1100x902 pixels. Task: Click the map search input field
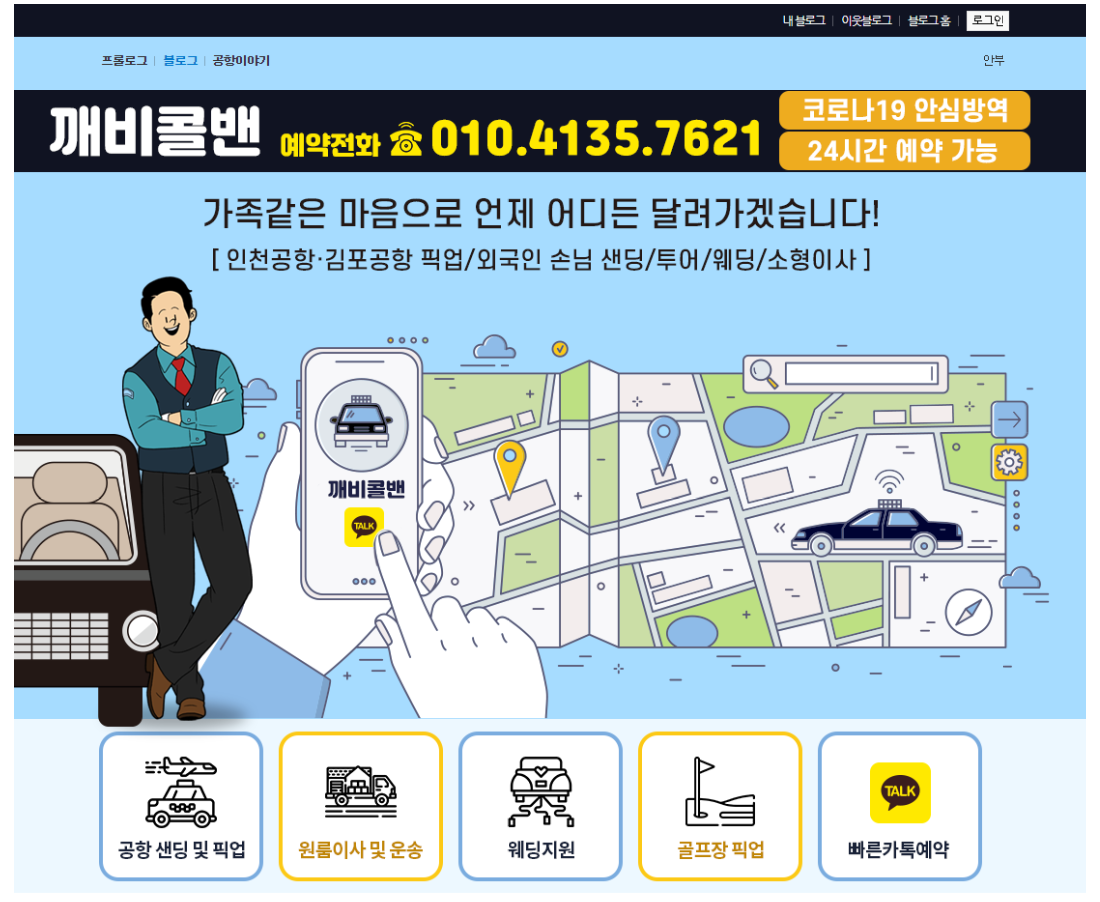pos(861,373)
